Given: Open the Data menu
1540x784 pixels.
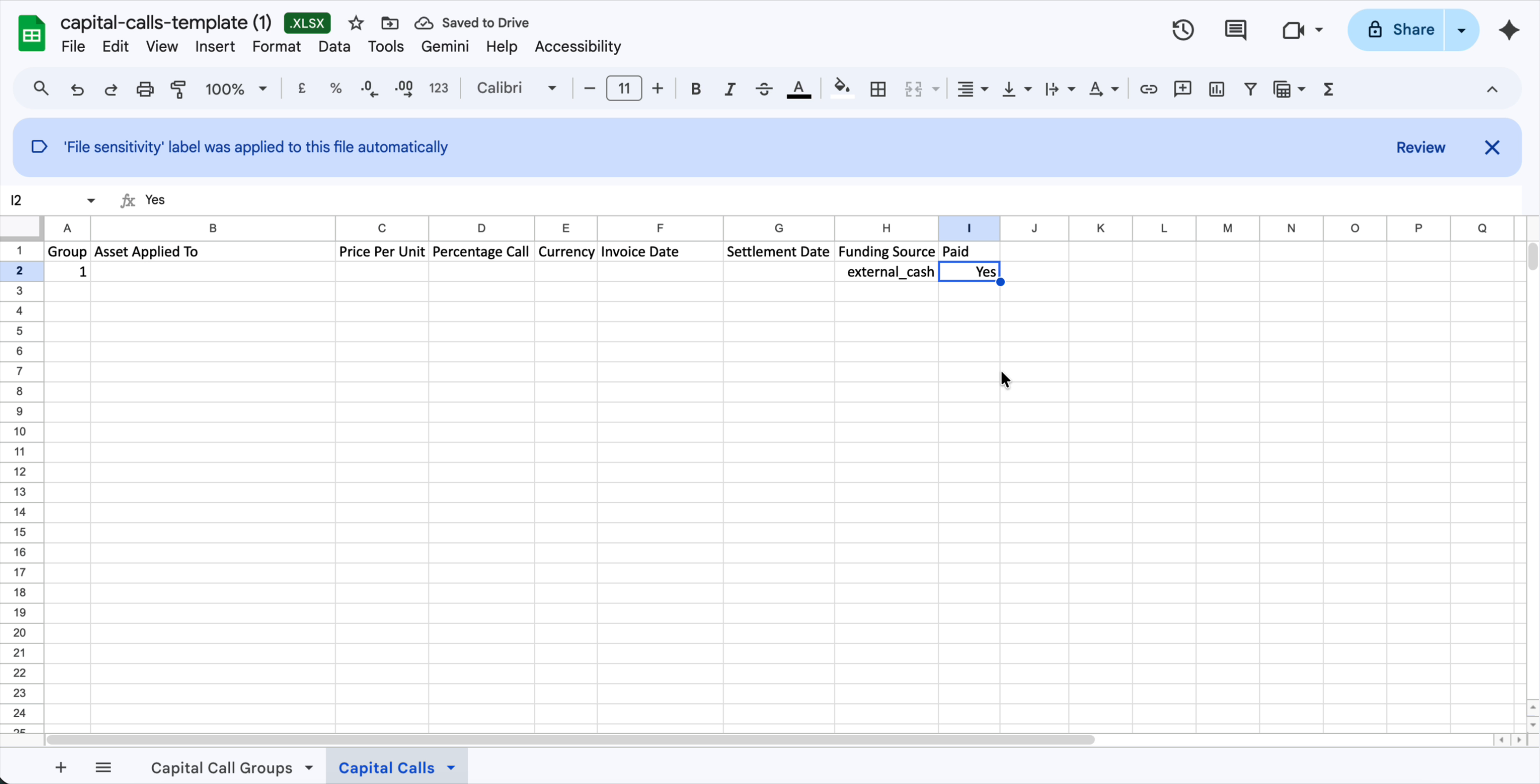Looking at the screenshot, I should [333, 47].
